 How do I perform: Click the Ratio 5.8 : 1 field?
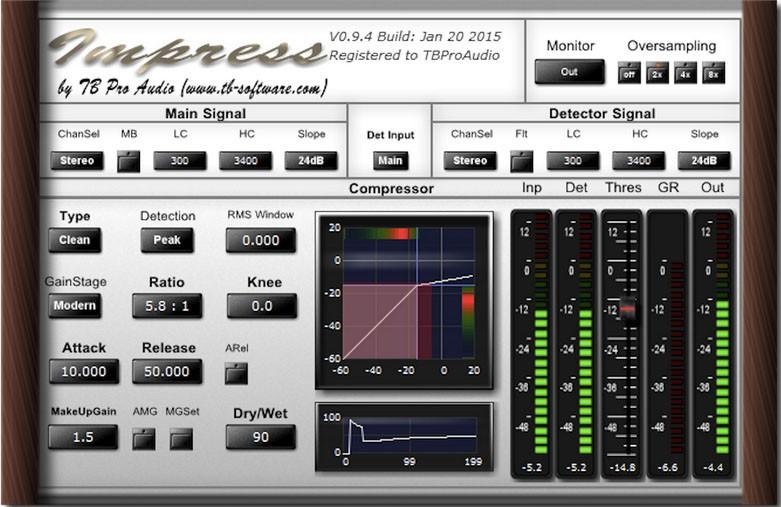pyautogui.click(x=167, y=306)
